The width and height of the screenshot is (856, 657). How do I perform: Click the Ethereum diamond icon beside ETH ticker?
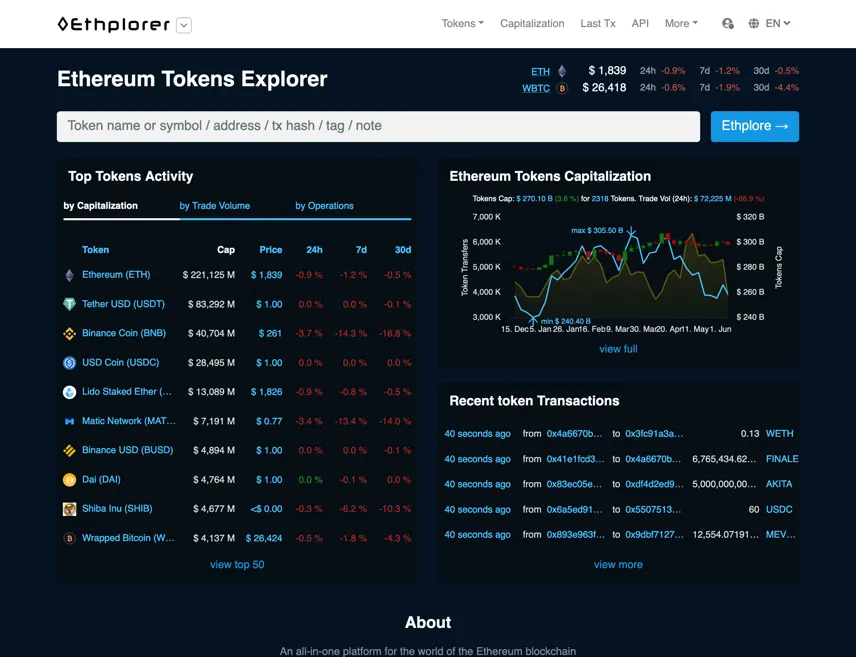tap(562, 71)
